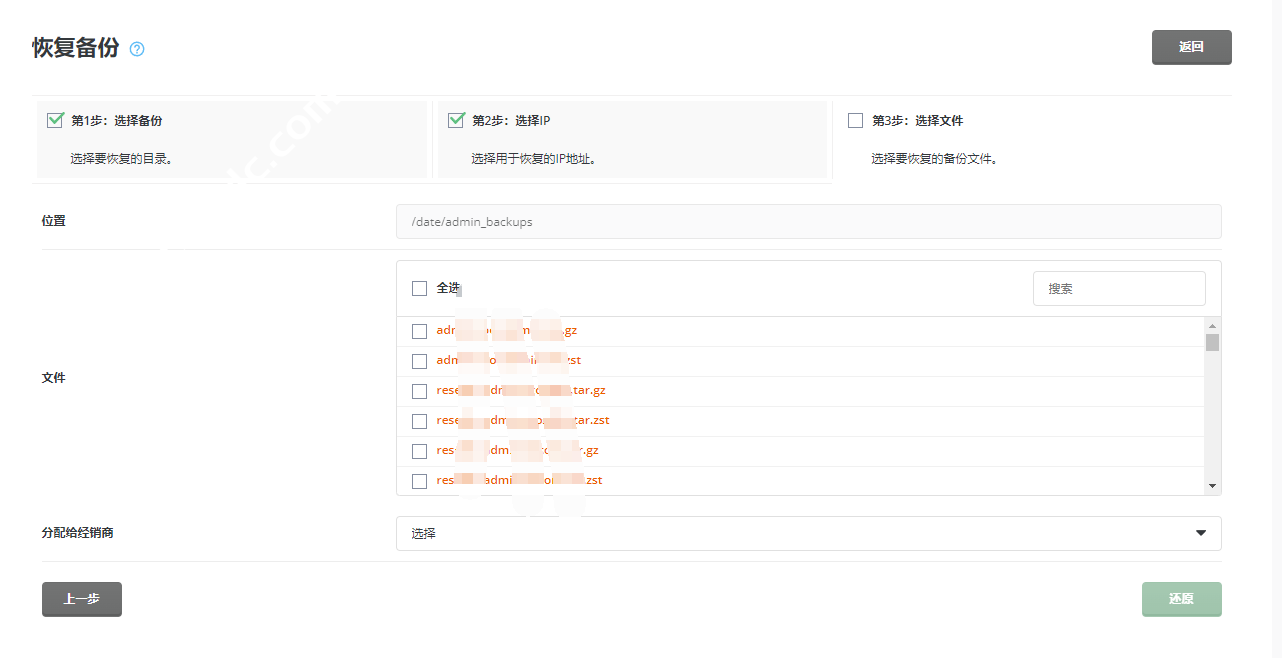Focus the 搜索 search box
Viewport: 1282px width, 658px height.
1118,289
